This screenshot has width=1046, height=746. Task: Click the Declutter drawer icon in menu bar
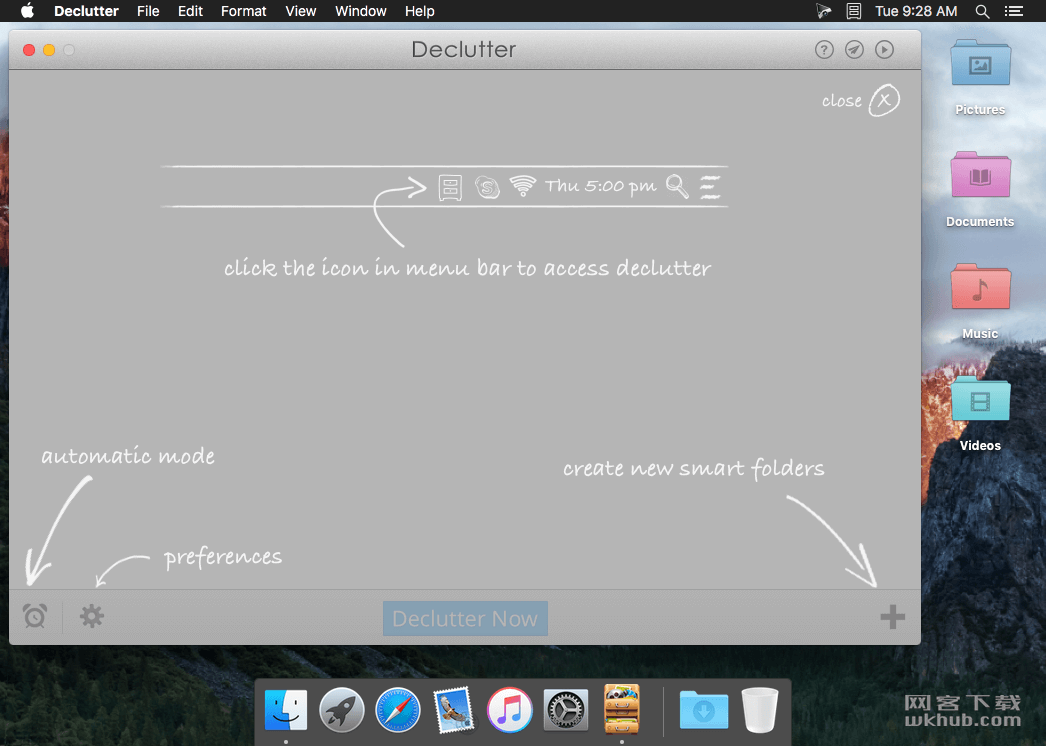coord(853,11)
